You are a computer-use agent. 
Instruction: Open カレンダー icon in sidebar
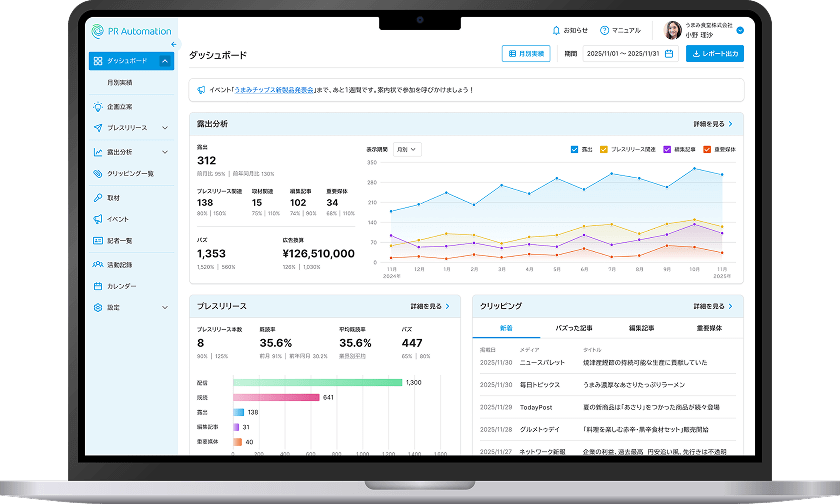coord(98,286)
